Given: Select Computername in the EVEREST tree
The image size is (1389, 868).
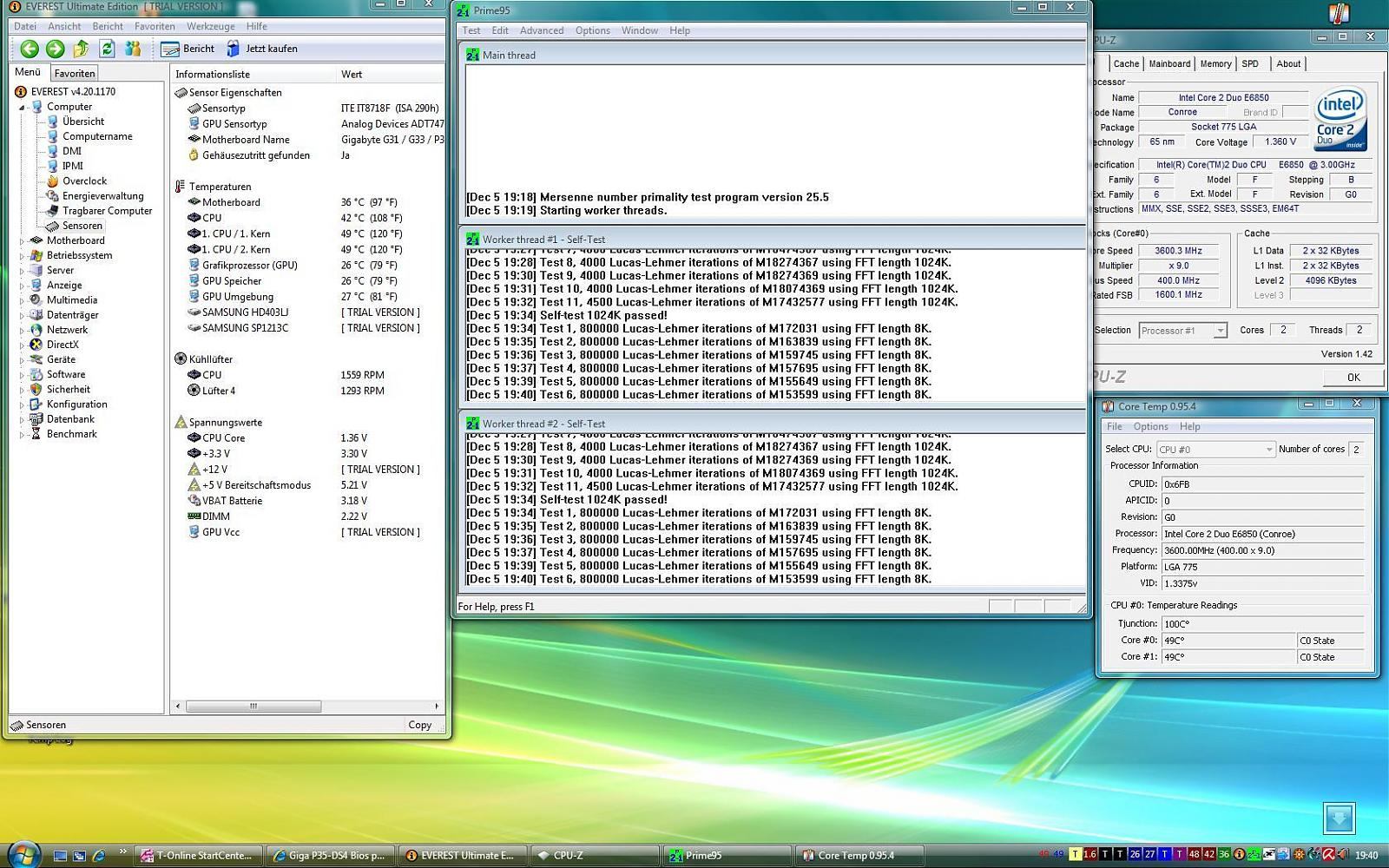Looking at the screenshot, I should (x=97, y=136).
